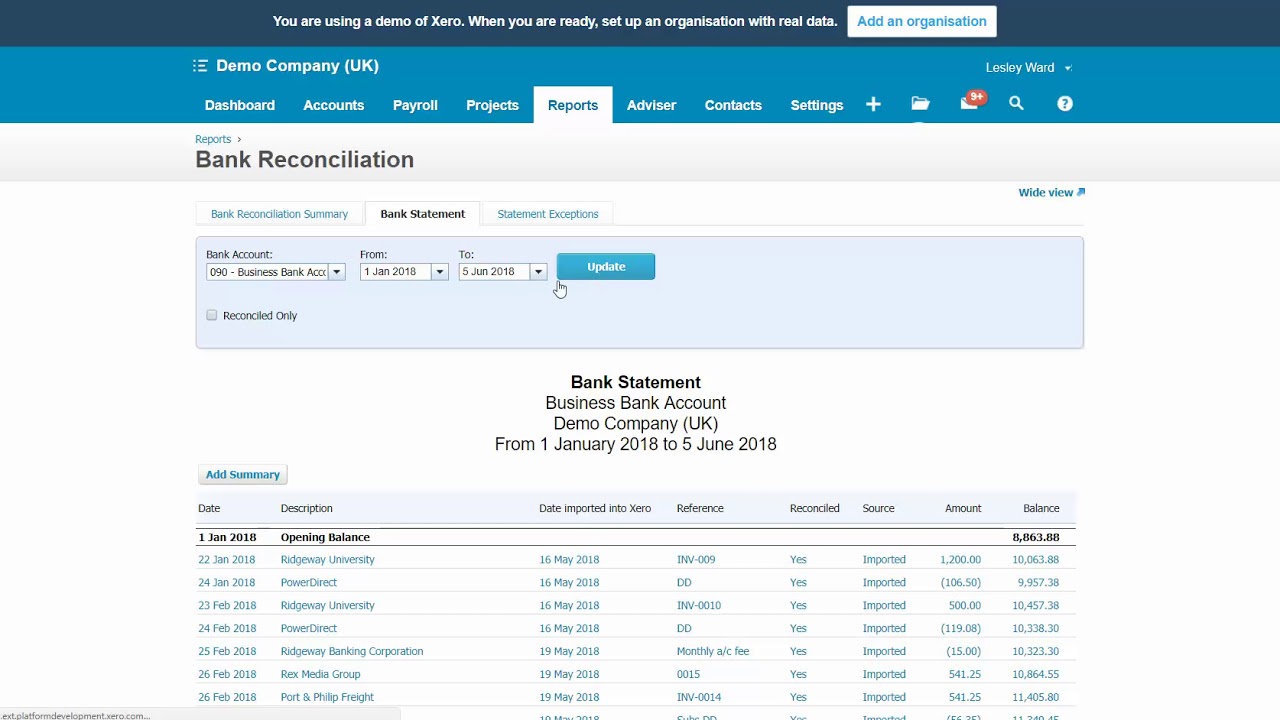
Task: Click reference Monthly a/c fee
Action: (x=713, y=652)
